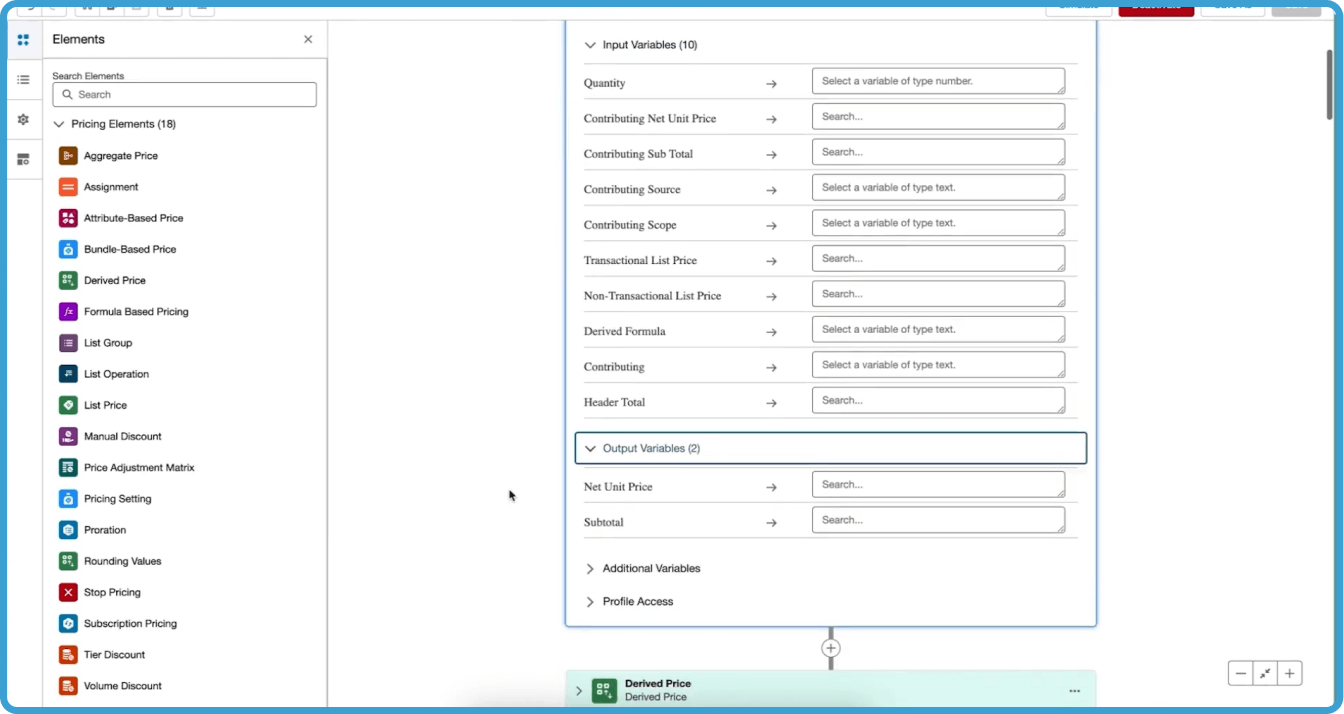1344x714 pixels.
Task: Expand the Additional Variables section
Action: coord(590,568)
